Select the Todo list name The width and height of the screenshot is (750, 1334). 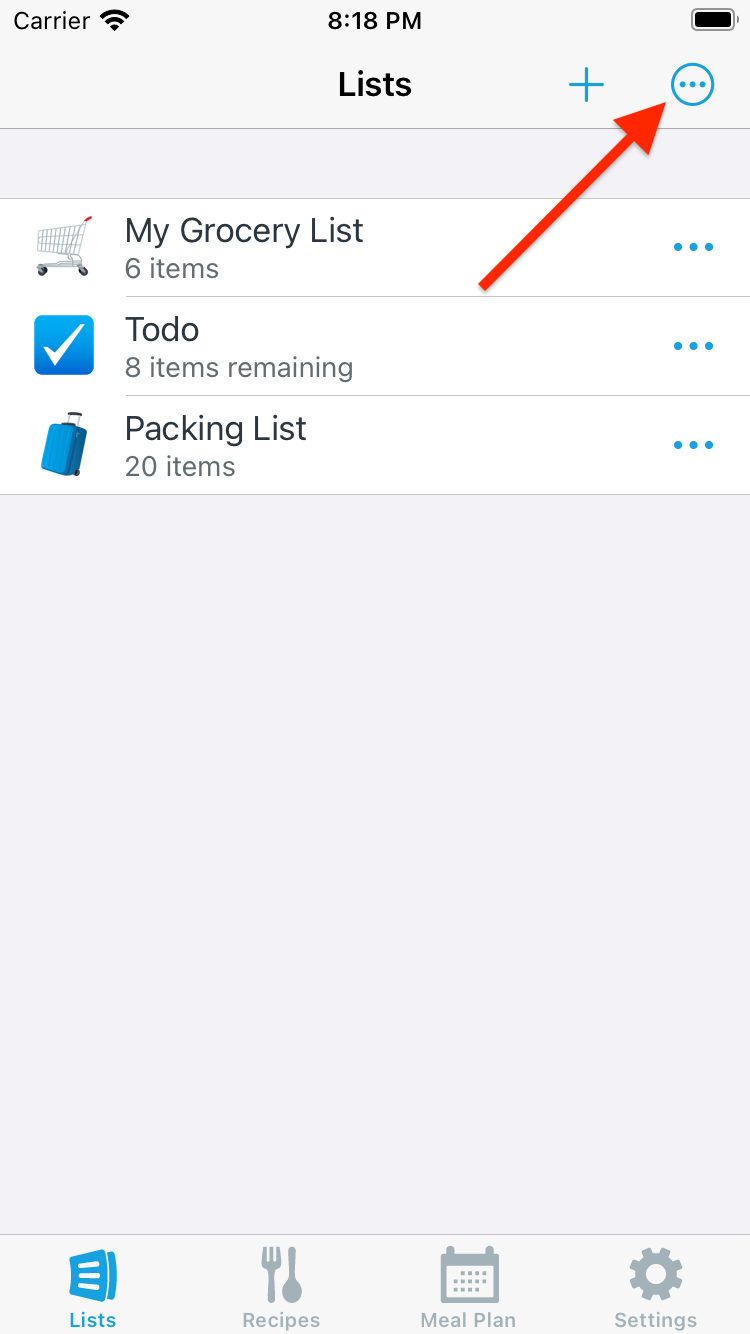(x=162, y=330)
